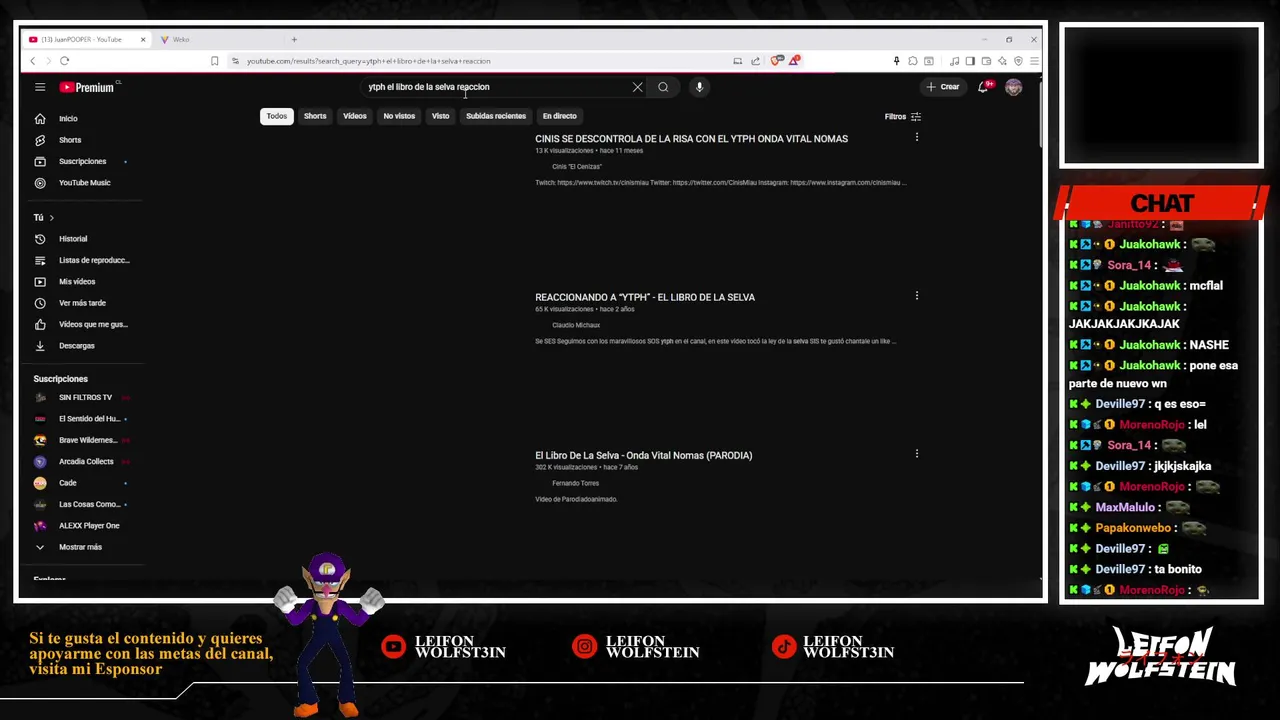Open the browser main menu icon
1280x720 pixels.
click(x=1034, y=61)
